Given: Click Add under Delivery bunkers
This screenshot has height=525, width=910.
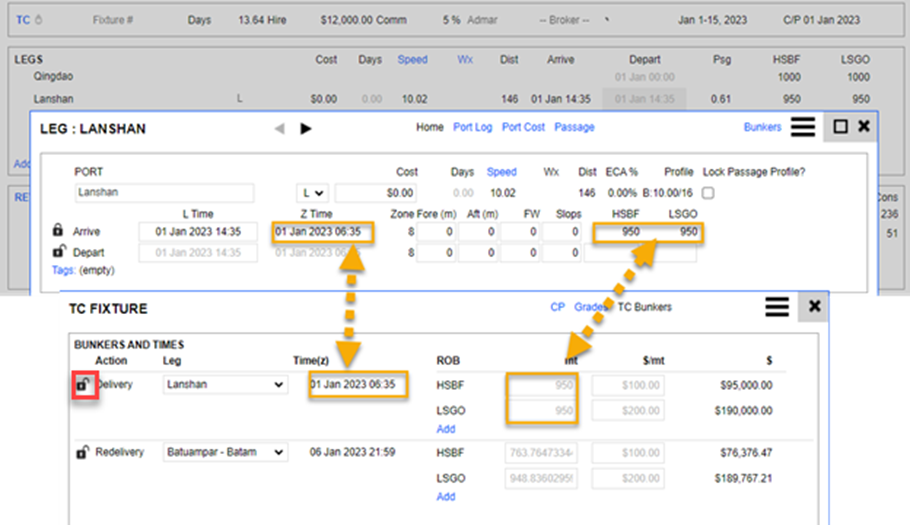Looking at the screenshot, I should (445, 429).
